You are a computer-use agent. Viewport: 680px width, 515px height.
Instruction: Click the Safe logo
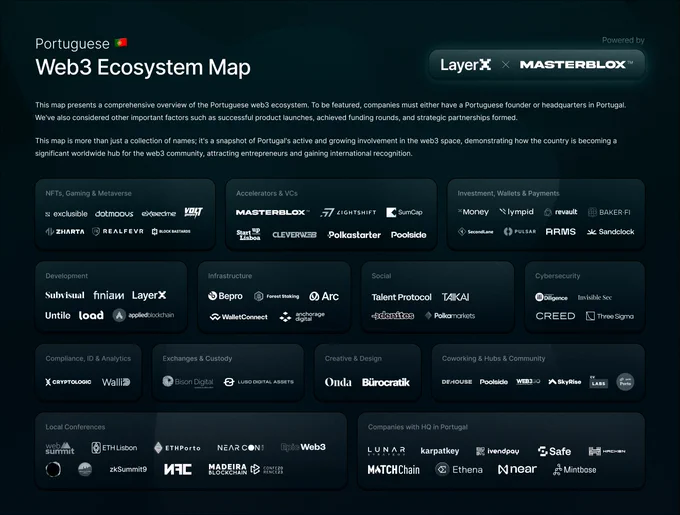point(554,451)
